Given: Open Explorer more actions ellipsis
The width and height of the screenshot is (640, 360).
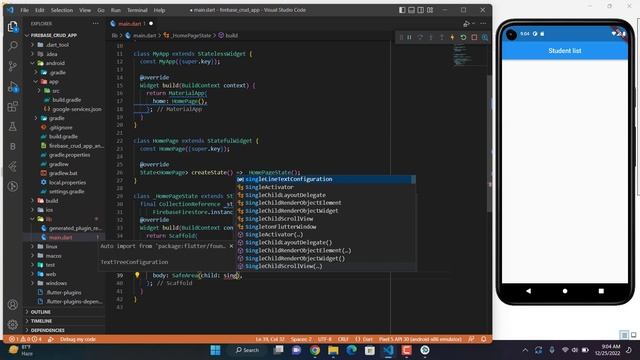Looking at the screenshot, I should [96, 24].
